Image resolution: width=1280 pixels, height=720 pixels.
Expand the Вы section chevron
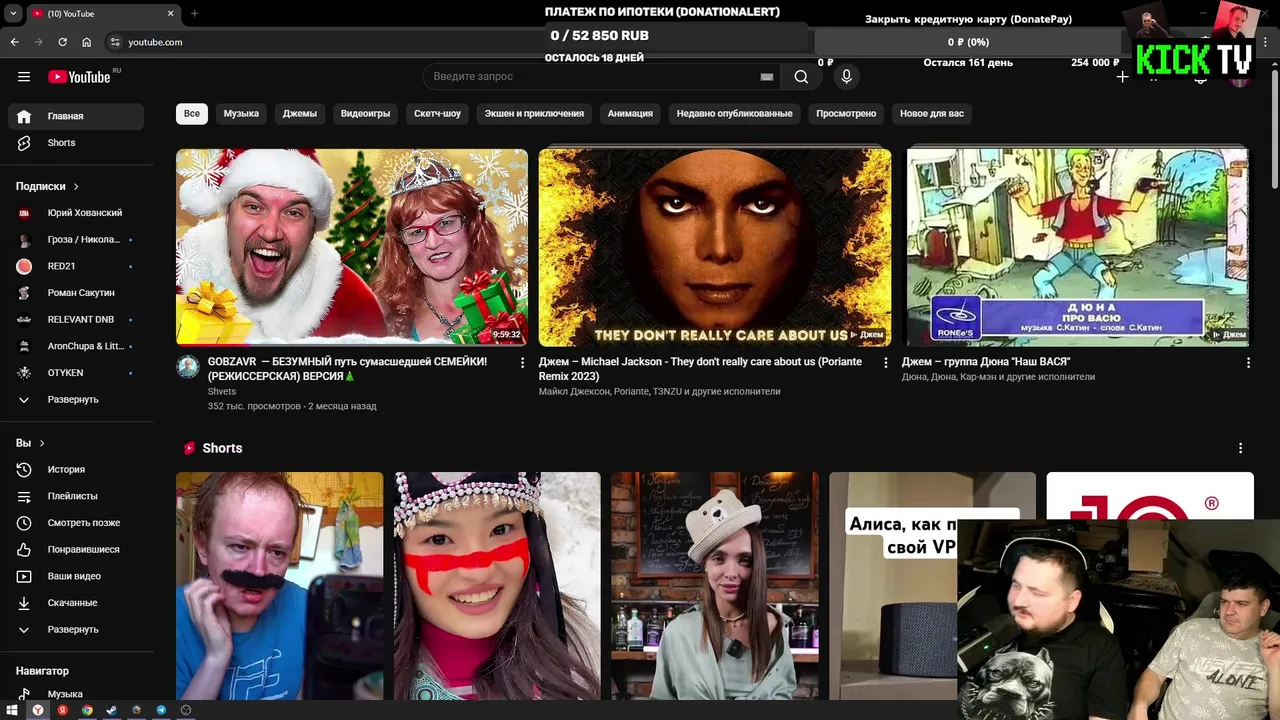click(x=41, y=443)
